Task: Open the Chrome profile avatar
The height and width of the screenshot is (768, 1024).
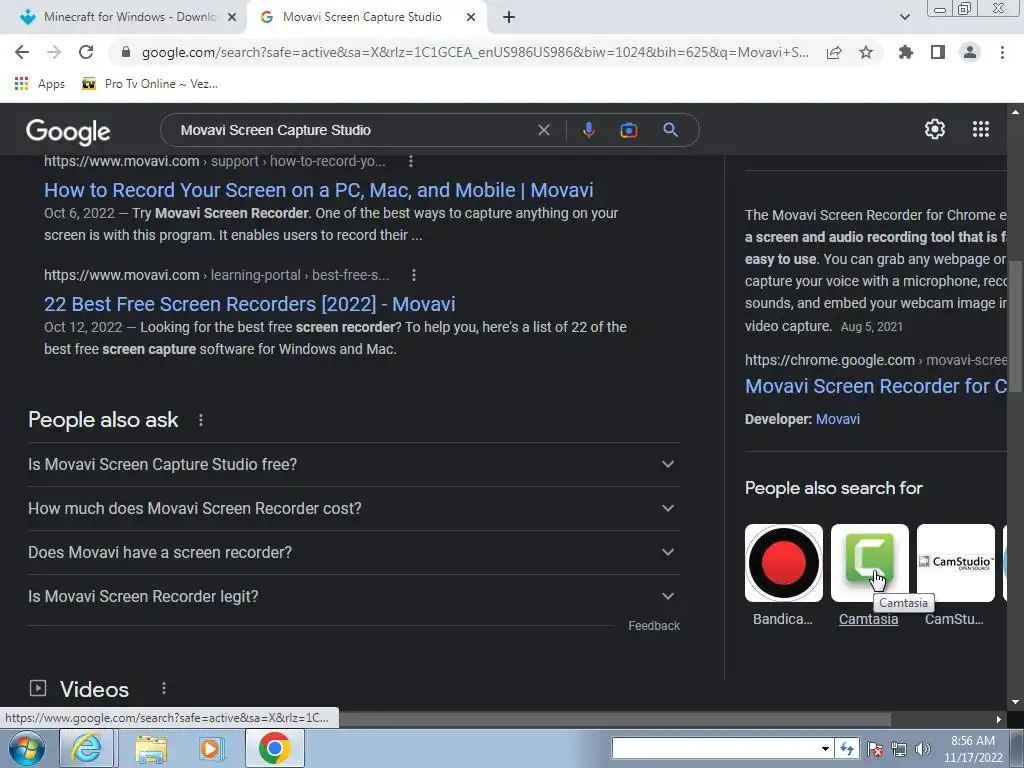Action: point(970,52)
